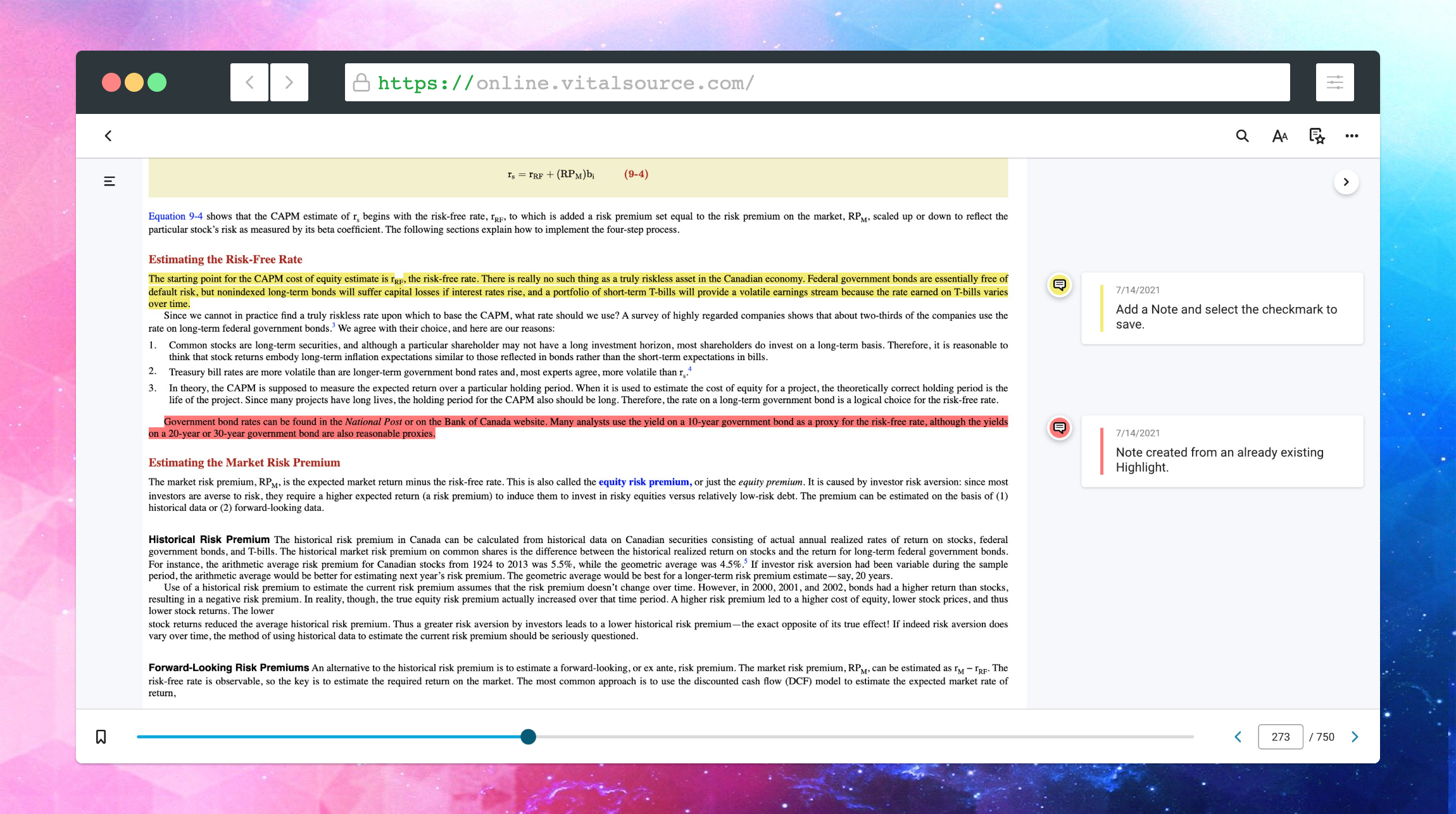
Task: Select the note created from existing highlight
Action: point(1222,452)
